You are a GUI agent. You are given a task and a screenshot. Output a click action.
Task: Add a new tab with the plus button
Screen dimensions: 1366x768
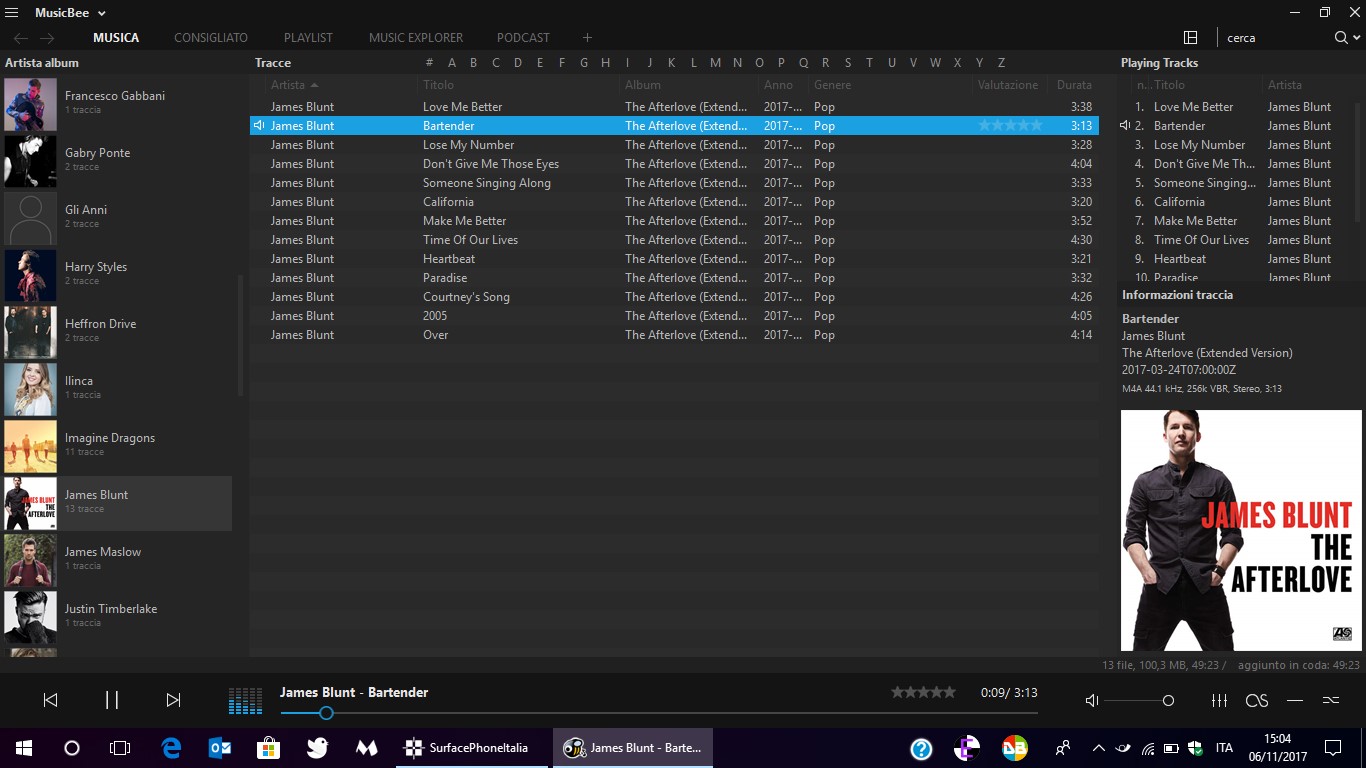tap(587, 38)
